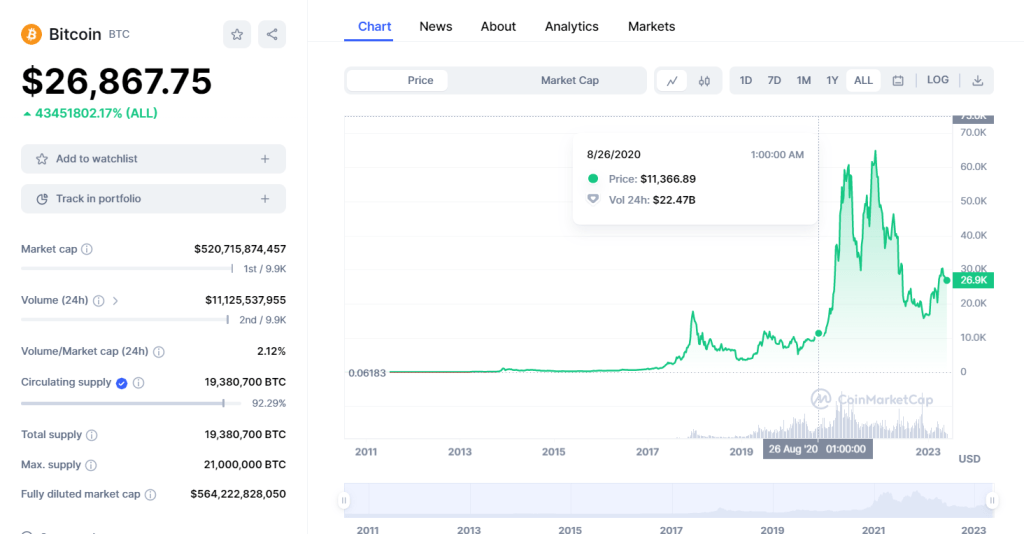Click the right handle of range slider

(992, 501)
